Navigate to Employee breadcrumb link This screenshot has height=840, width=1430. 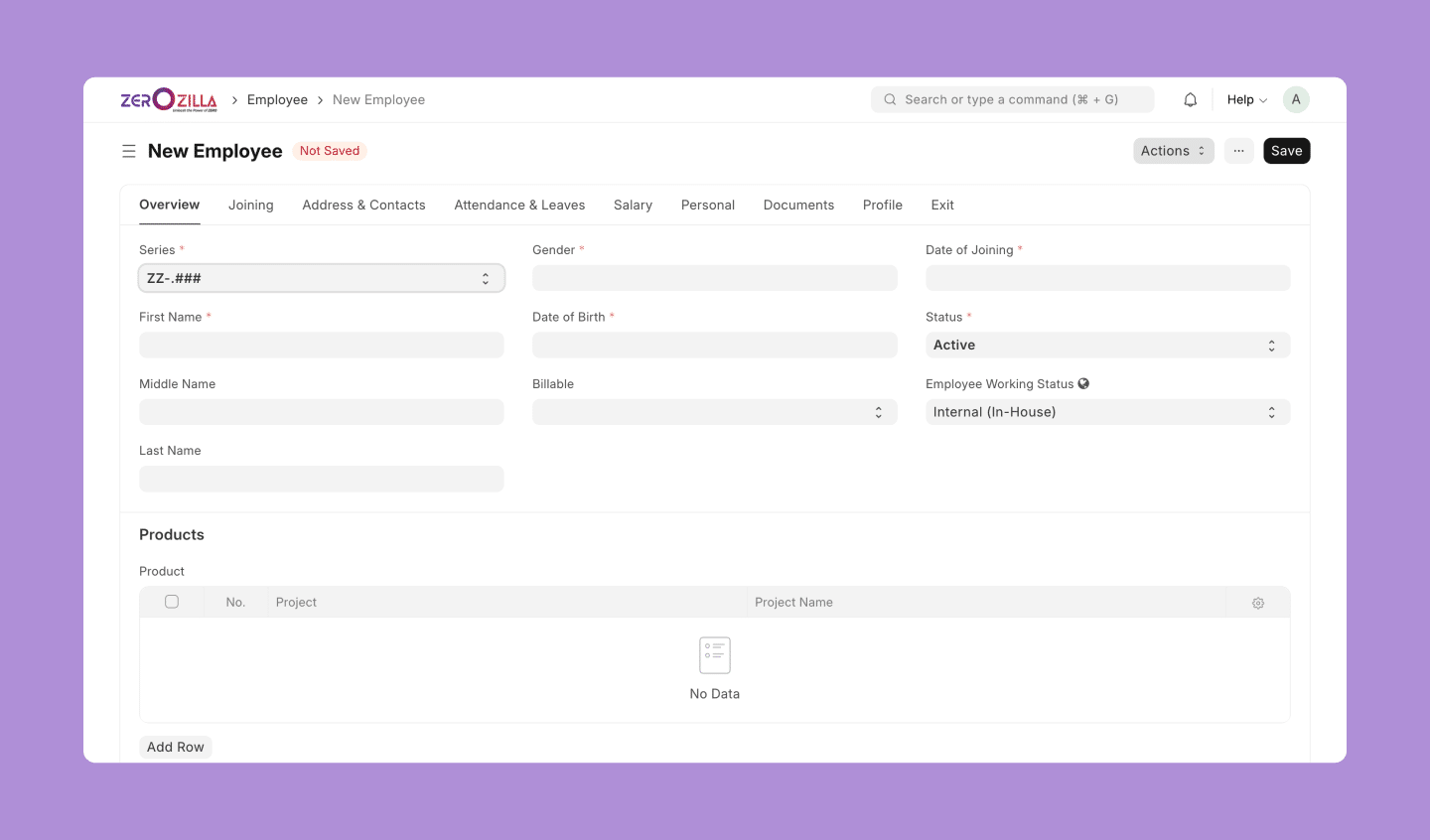(x=277, y=100)
